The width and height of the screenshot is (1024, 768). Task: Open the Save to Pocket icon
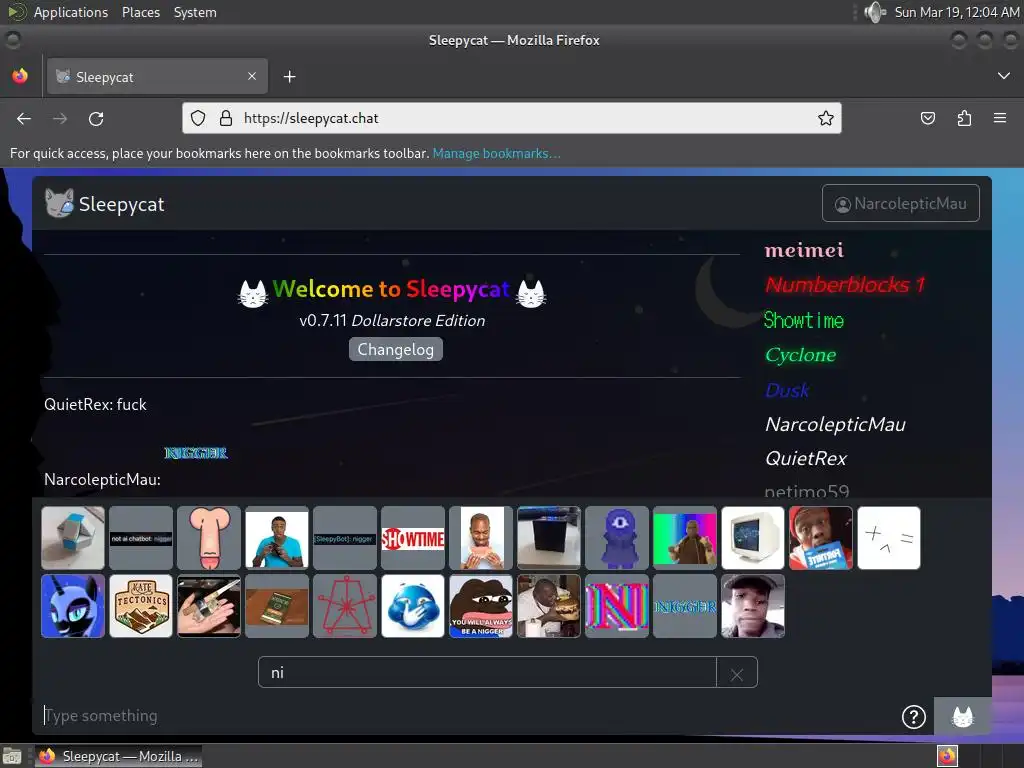coord(927,118)
